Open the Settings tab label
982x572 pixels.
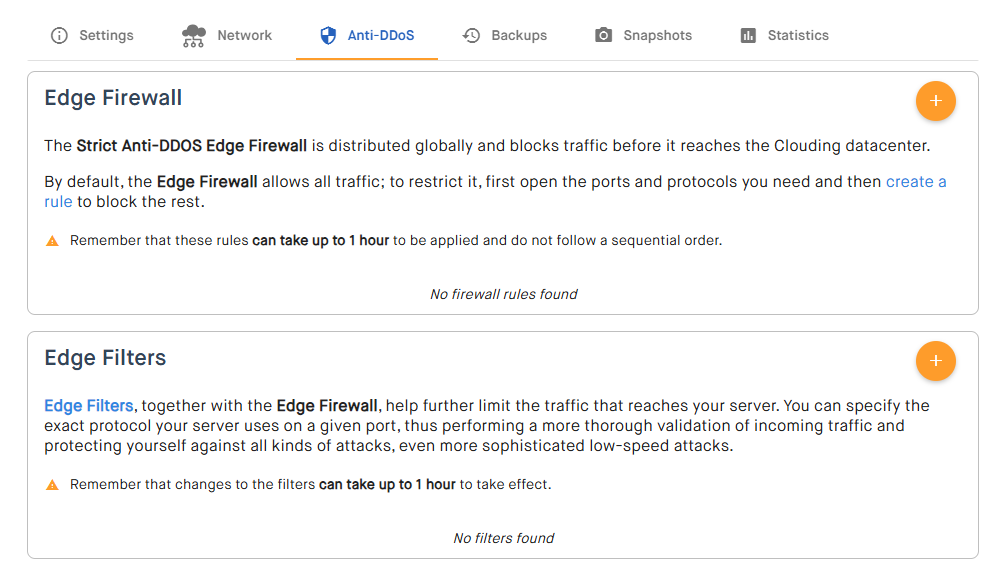pos(106,35)
